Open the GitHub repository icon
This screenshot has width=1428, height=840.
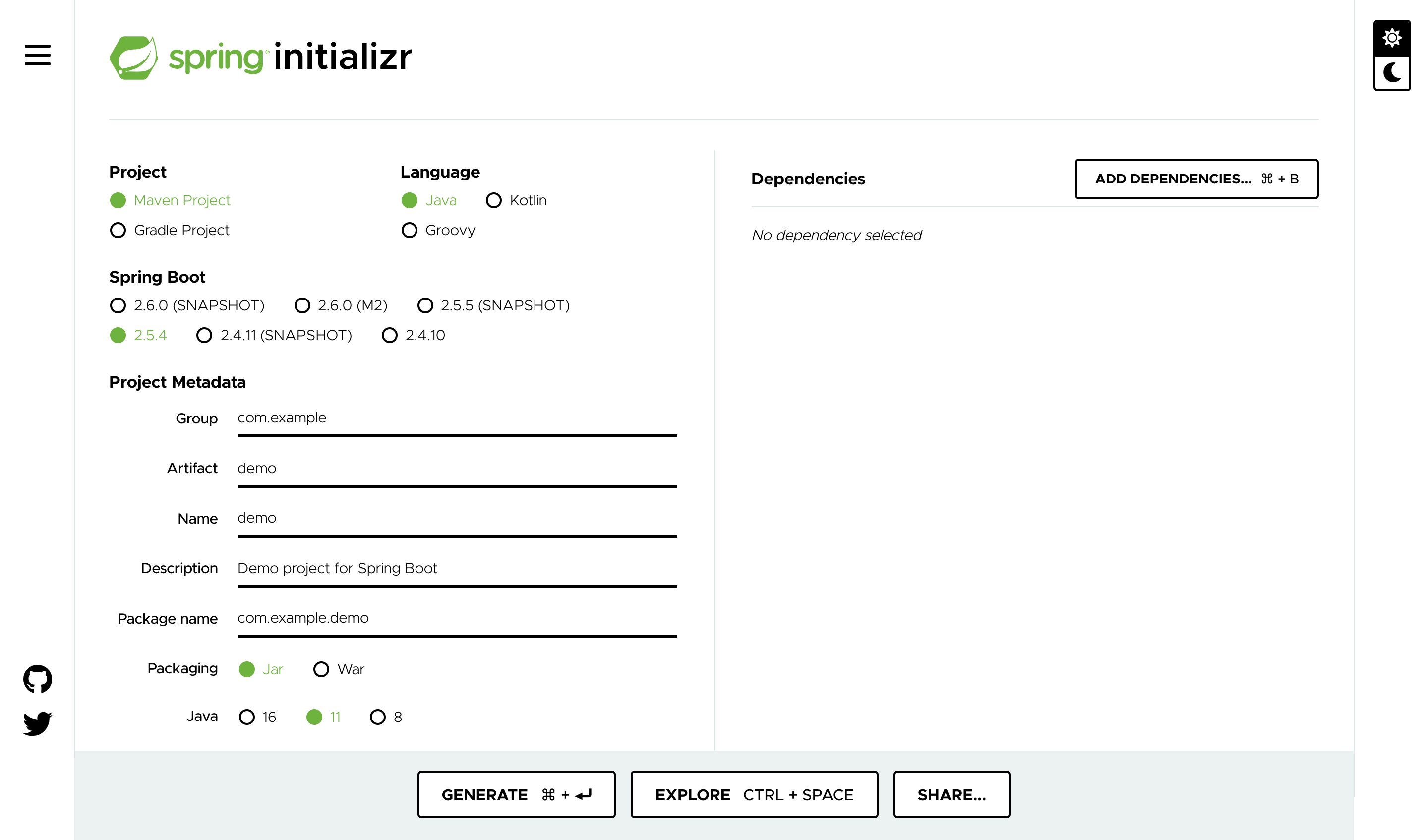37,678
